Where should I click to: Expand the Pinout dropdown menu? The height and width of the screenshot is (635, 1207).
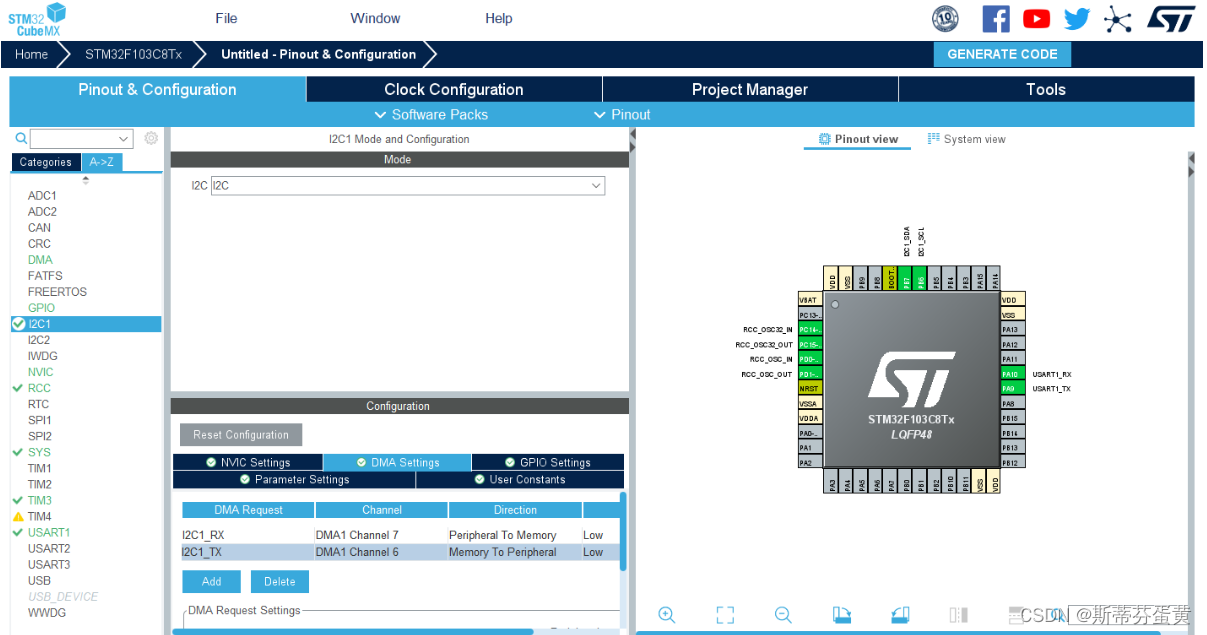(622, 115)
